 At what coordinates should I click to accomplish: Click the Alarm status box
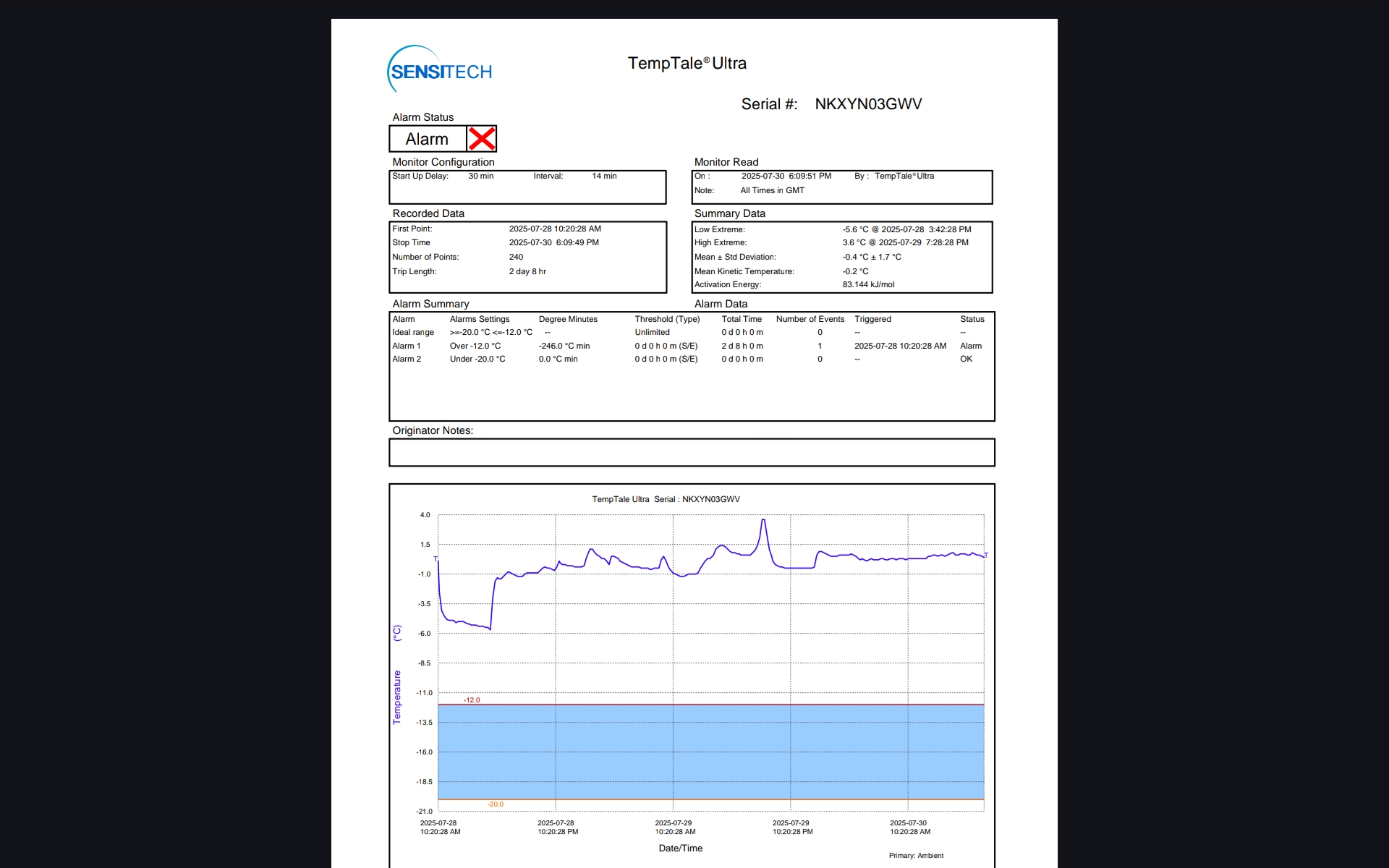[428, 139]
